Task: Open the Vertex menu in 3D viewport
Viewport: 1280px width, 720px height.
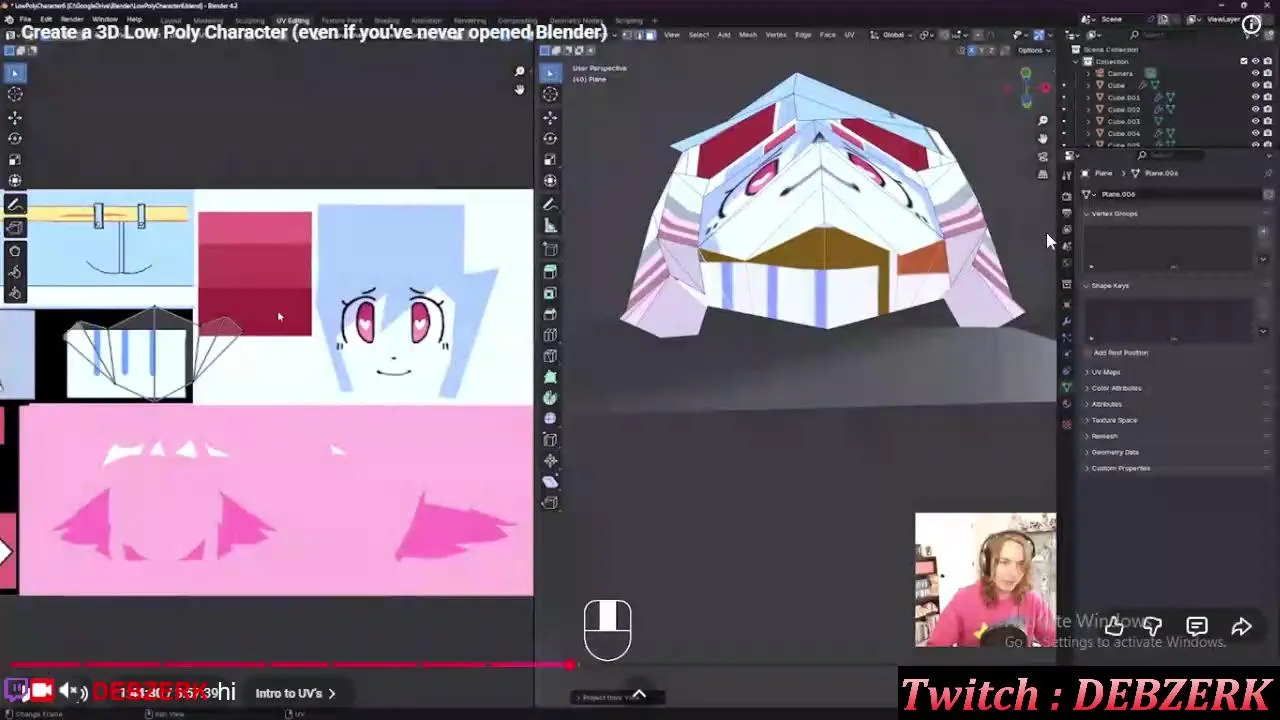Action: tap(776, 35)
